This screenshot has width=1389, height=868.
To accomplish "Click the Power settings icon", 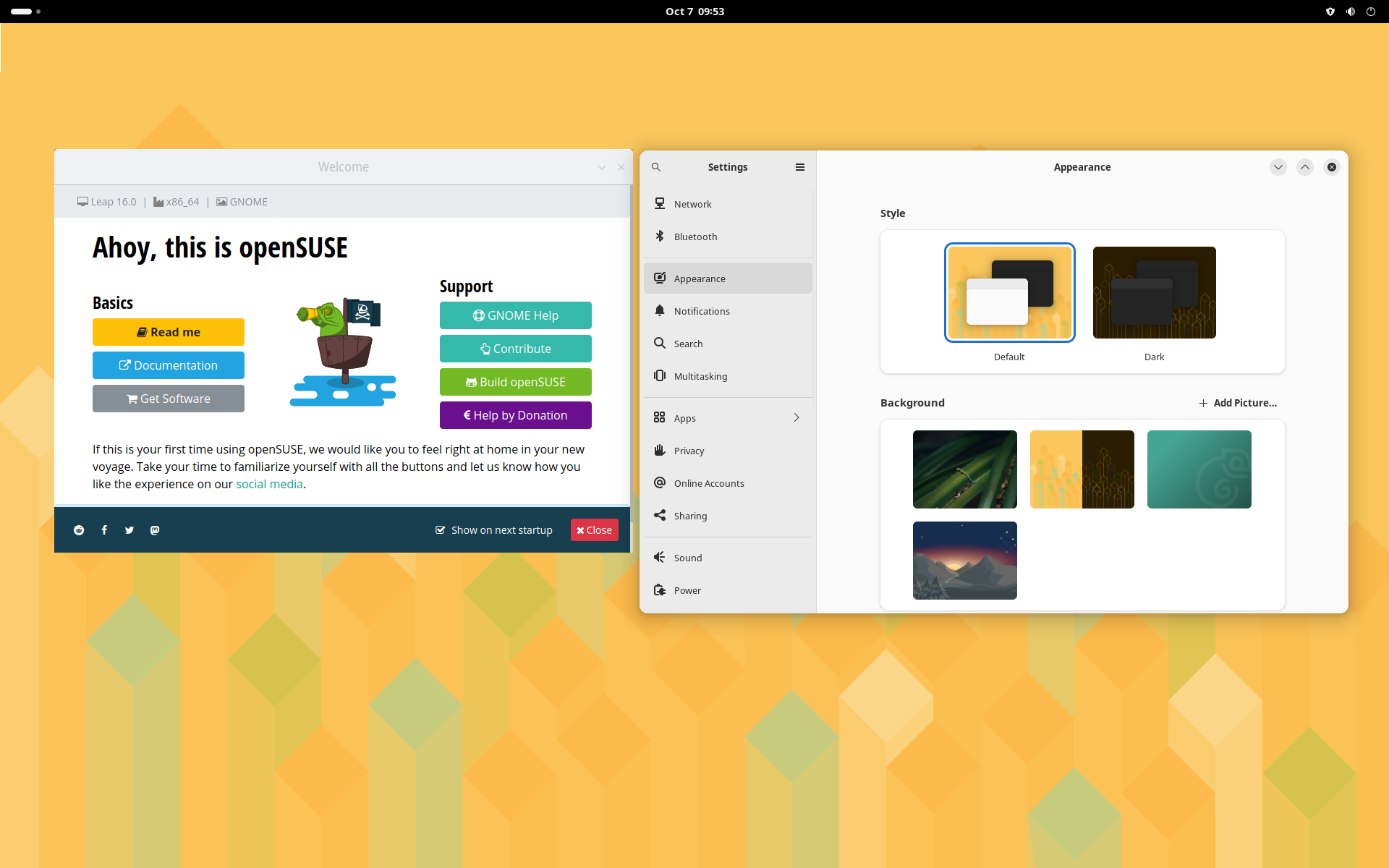I will [x=658, y=590].
